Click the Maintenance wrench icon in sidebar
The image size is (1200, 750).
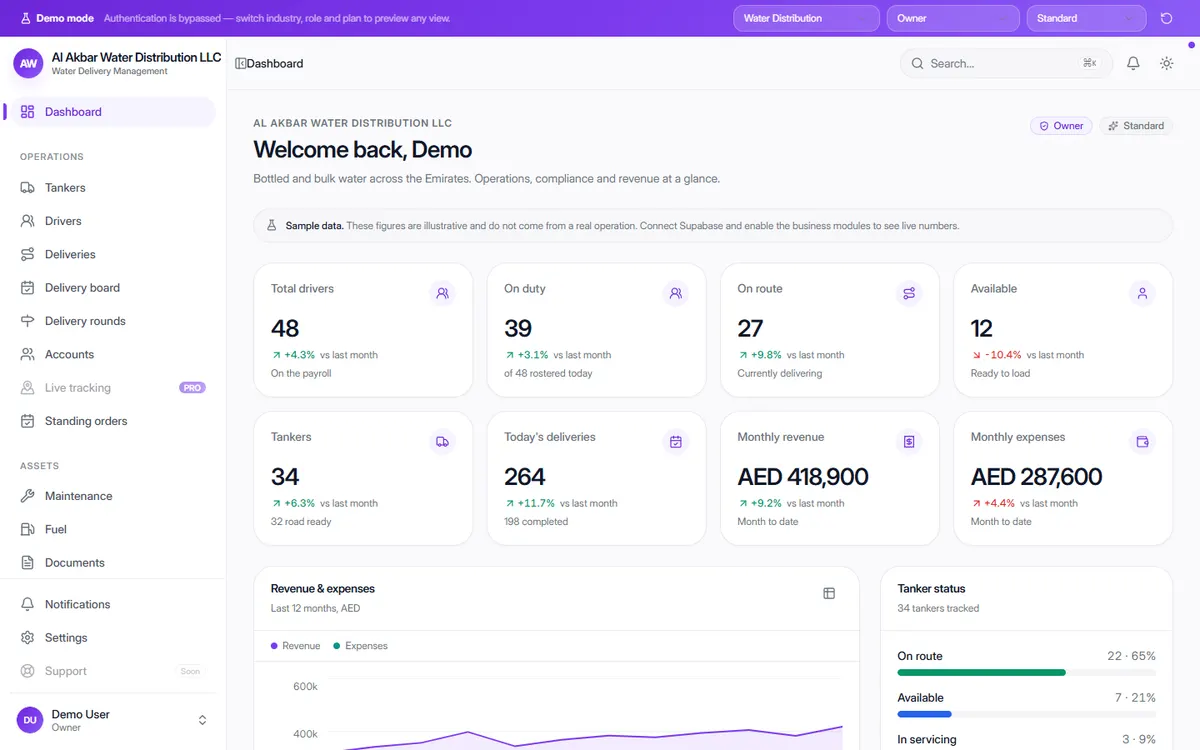pyautogui.click(x=27, y=496)
